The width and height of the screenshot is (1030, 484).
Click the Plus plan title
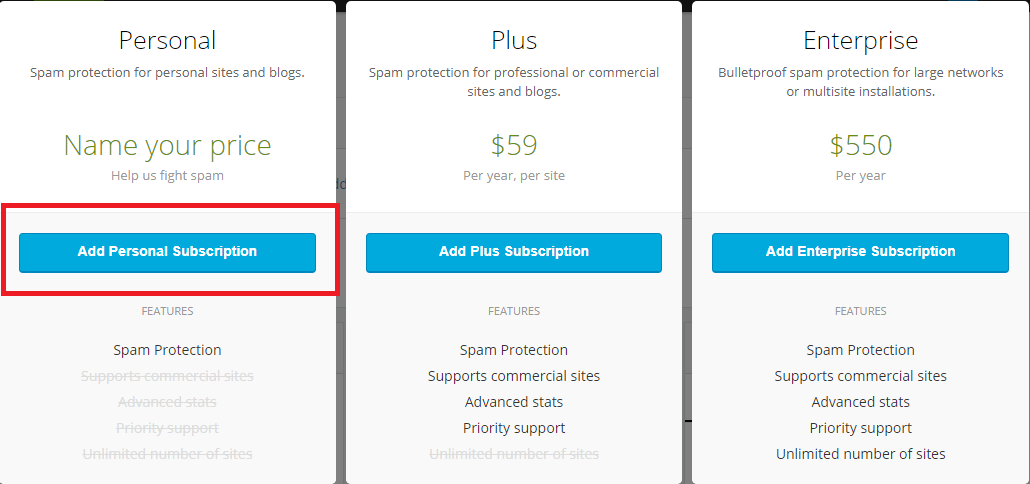click(x=514, y=40)
